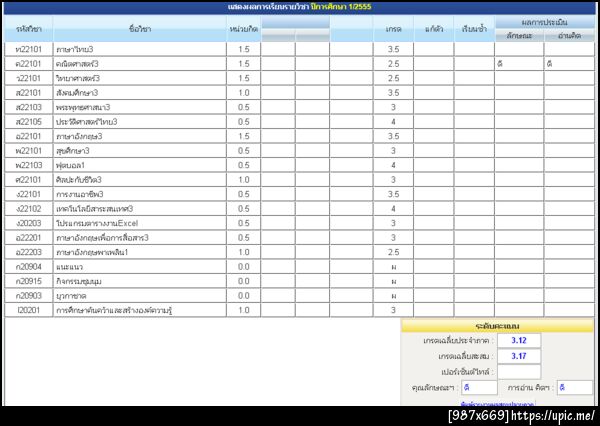The width and height of the screenshot is (600, 426).
Task: Select course code อ22203
Action: point(29,252)
